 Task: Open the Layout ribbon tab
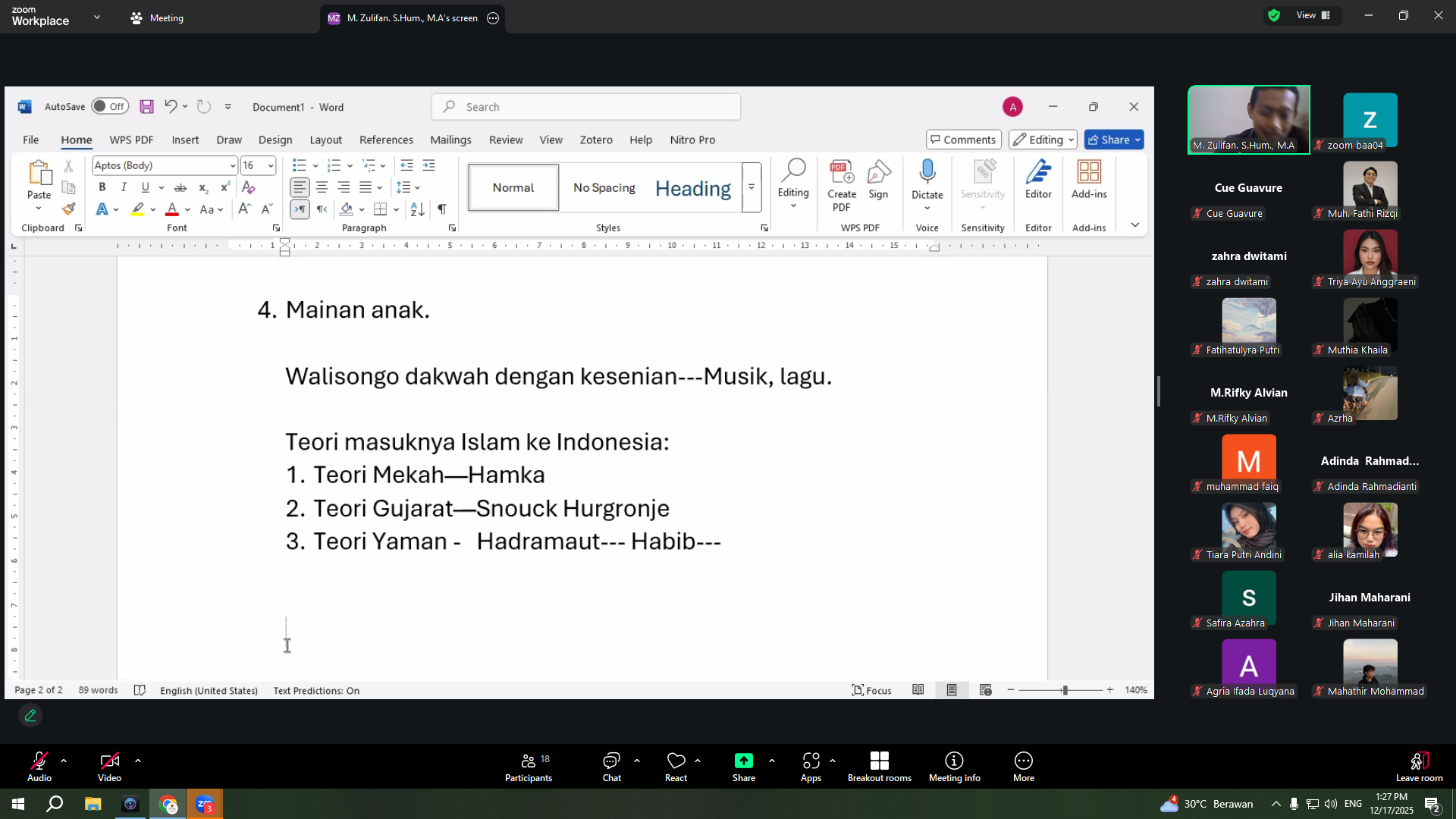[325, 140]
